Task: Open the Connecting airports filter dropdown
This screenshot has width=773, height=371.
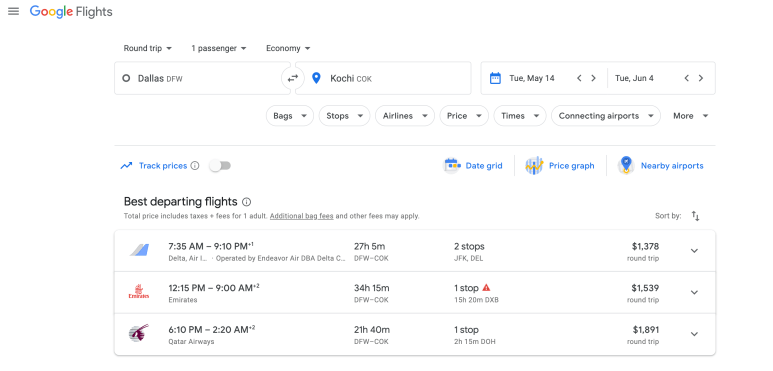Action: pos(606,116)
